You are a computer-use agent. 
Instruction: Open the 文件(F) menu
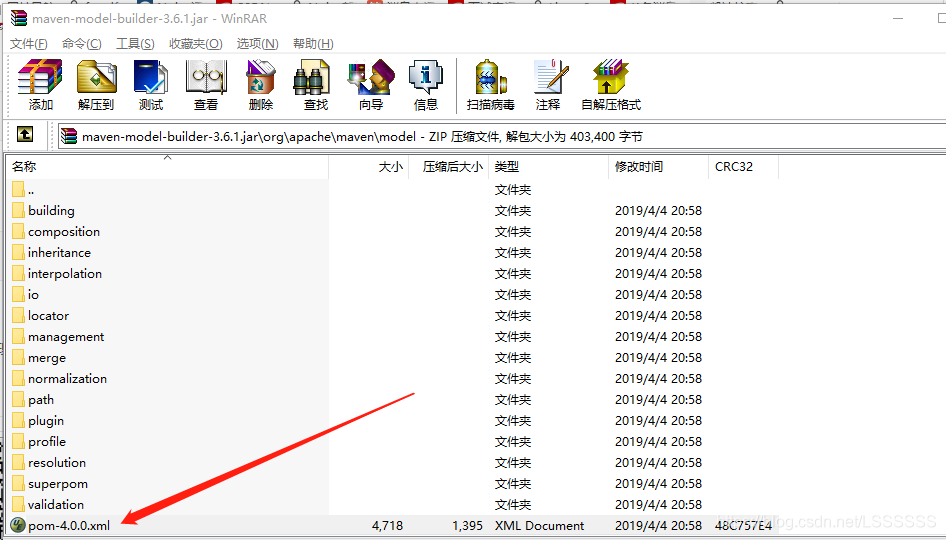click(28, 43)
